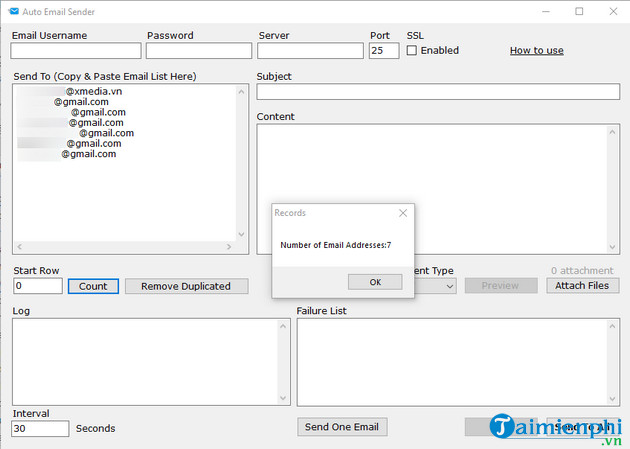This screenshot has width=630, height=449.
Task: Select the Port field showing 25
Action: coord(384,51)
